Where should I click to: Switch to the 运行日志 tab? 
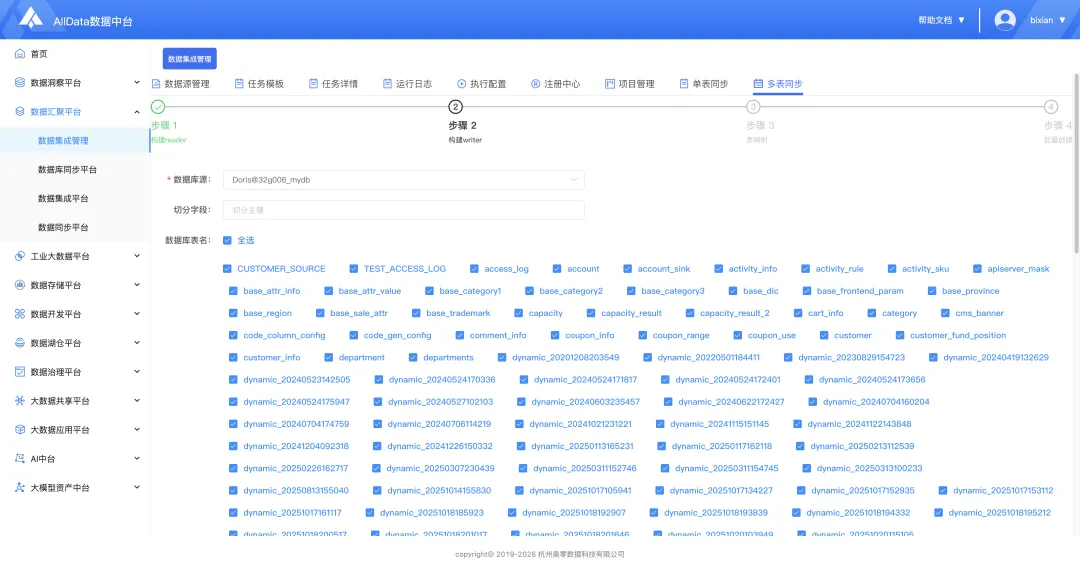tap(407, 84)
